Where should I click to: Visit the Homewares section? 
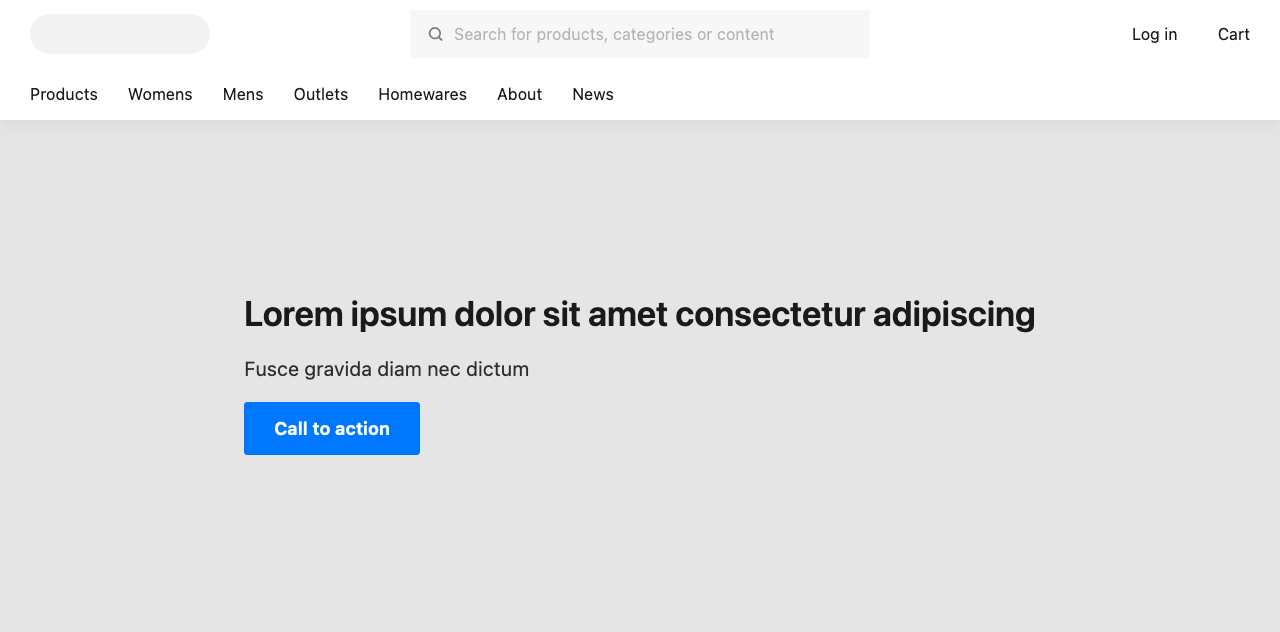click(x=422, y=94)
